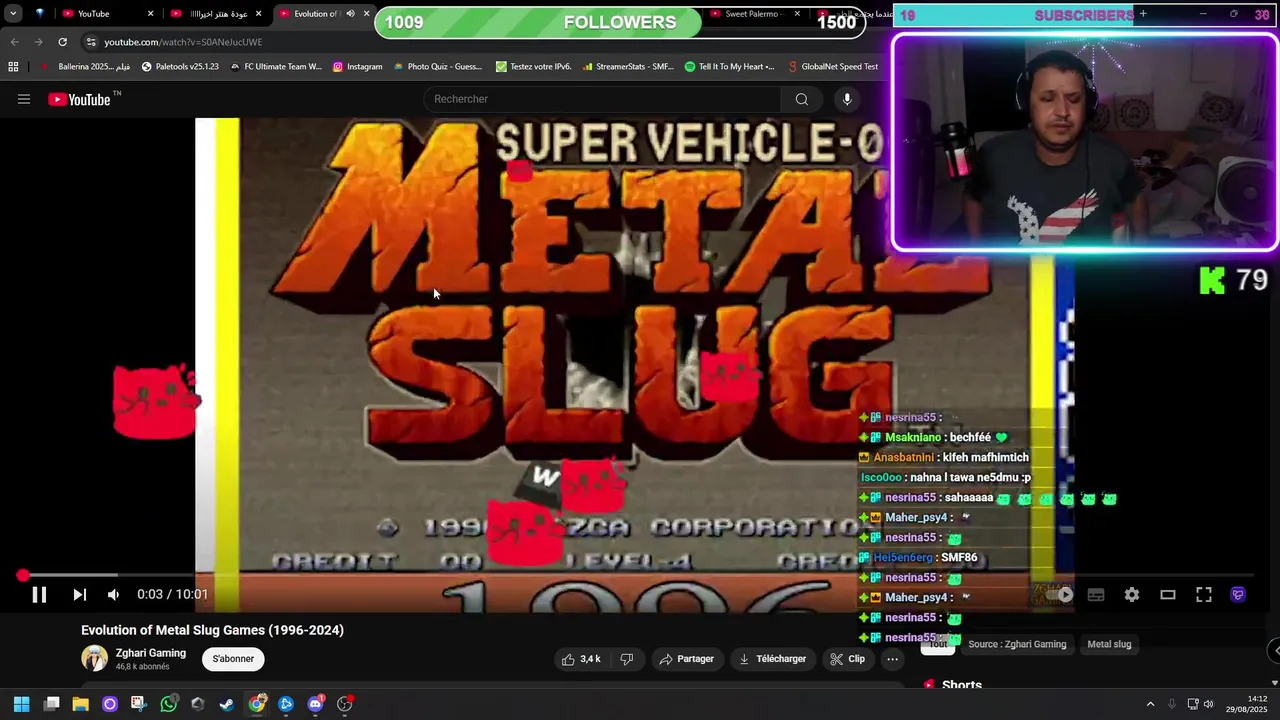Open the bookmarks apps grid icon
Screen dimensions: 1280x720
point(13,67)
